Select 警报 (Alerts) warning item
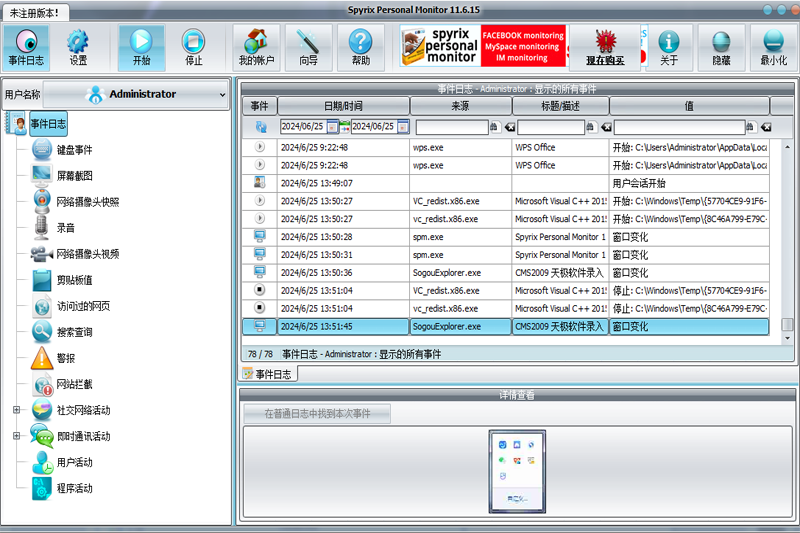This screenshot has width=800, height=533. 53,358
